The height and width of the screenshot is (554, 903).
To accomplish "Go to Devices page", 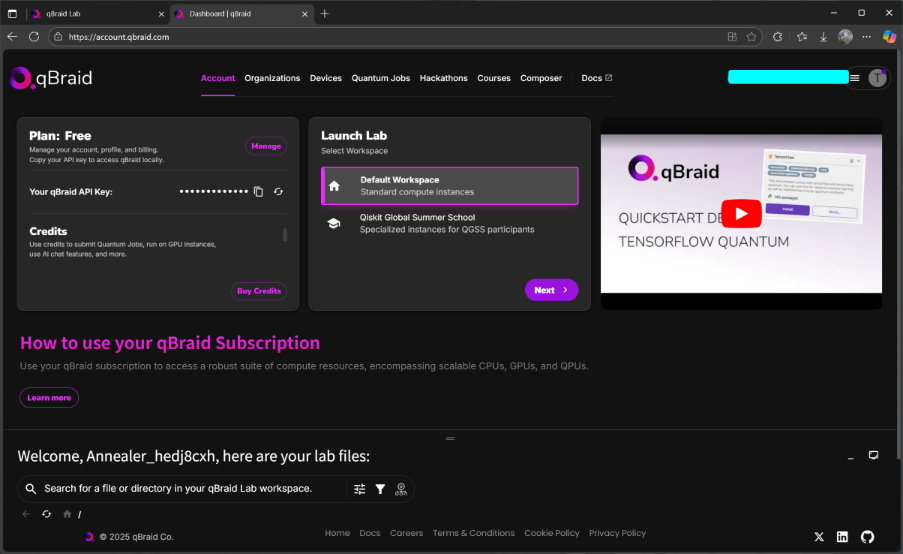I will coord(325,78).
